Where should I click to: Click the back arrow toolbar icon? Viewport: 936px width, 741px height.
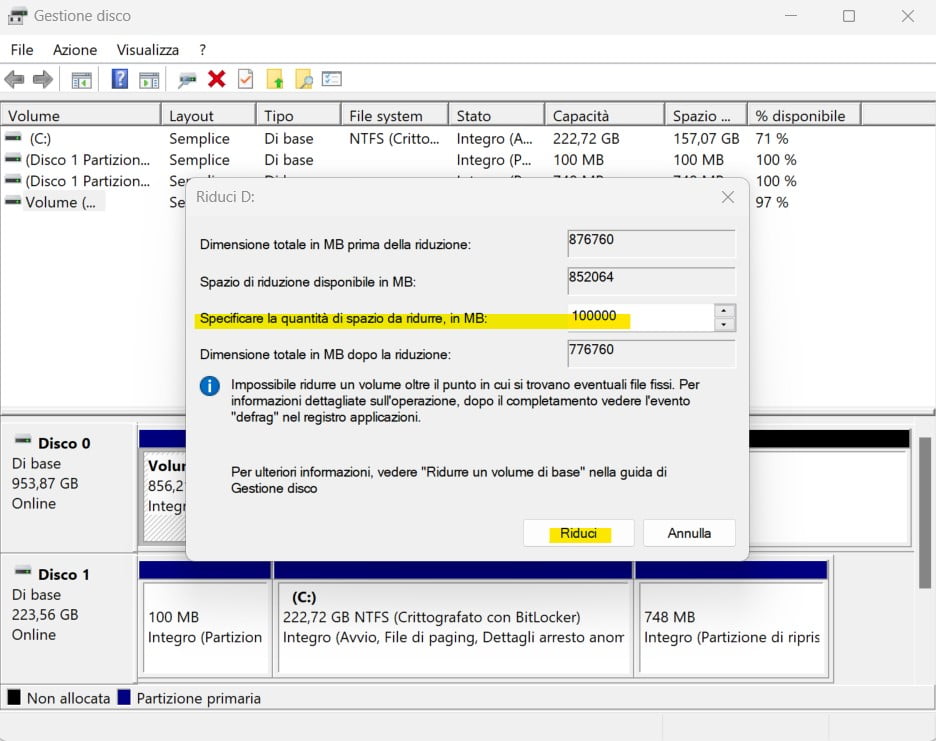point(14,79)
